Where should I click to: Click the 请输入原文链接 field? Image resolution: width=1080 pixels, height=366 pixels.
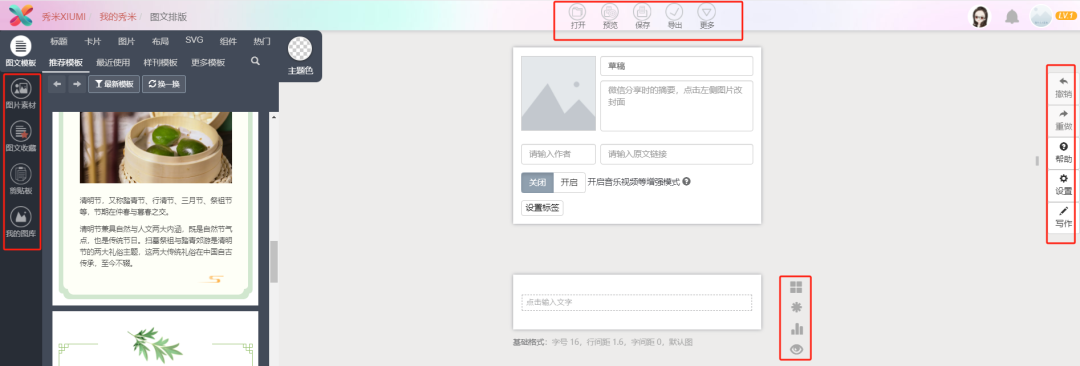coord(676,154)
